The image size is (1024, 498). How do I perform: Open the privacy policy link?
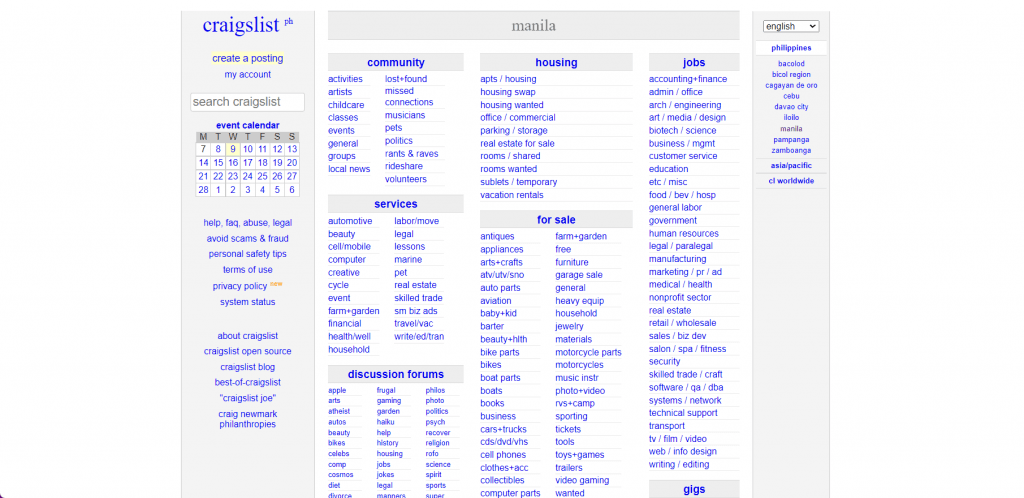click(240, 286)
